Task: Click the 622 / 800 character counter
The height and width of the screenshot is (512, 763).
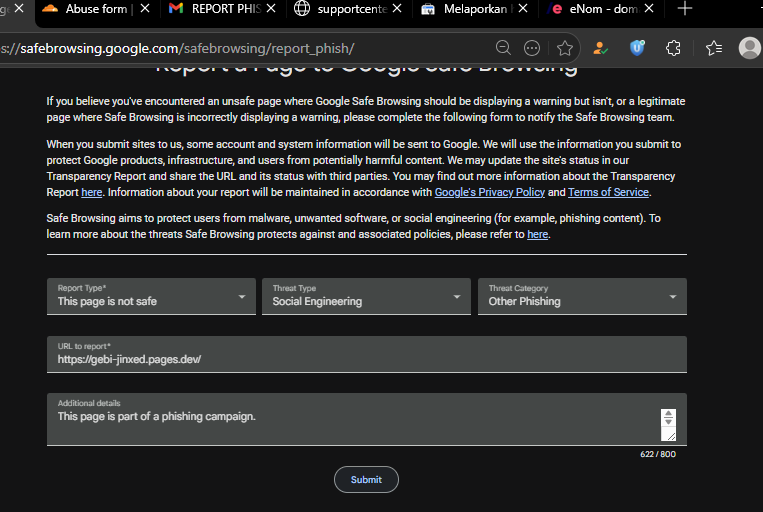Action: (658, 454)
